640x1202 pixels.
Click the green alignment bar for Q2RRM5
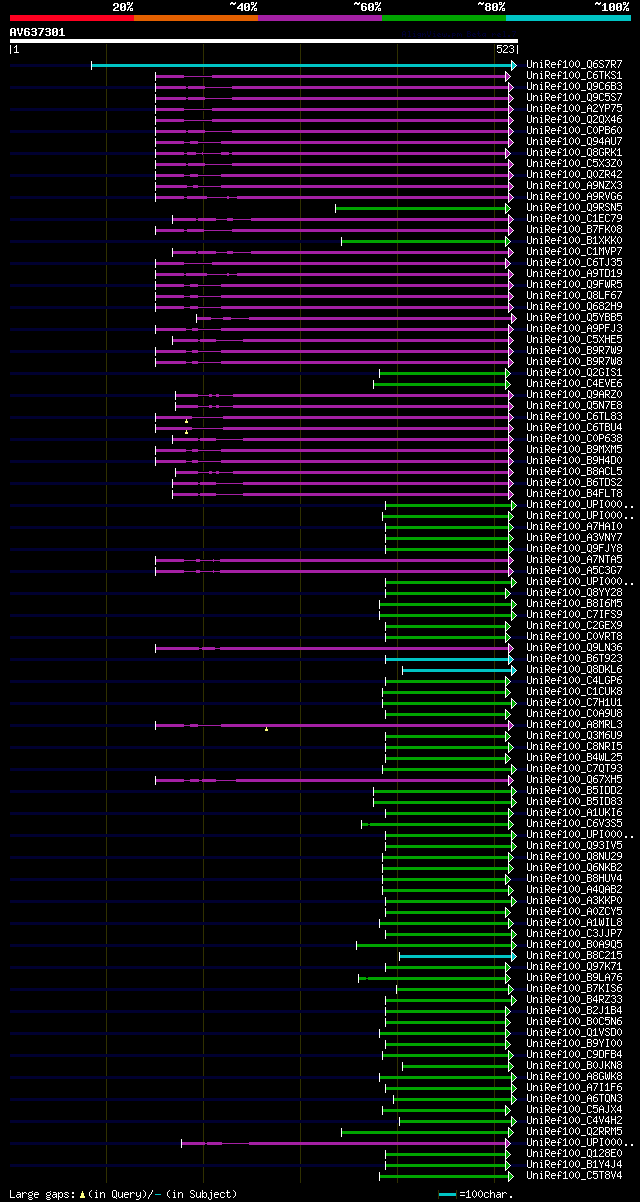(426, 1132)
